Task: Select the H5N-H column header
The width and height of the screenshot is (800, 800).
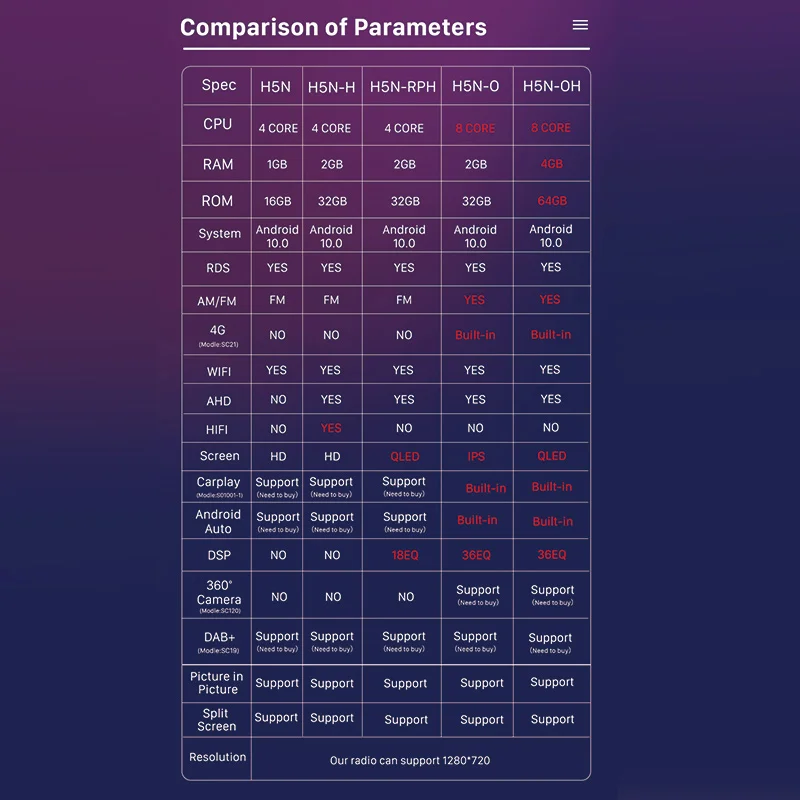Action: (x=331, y=87)
